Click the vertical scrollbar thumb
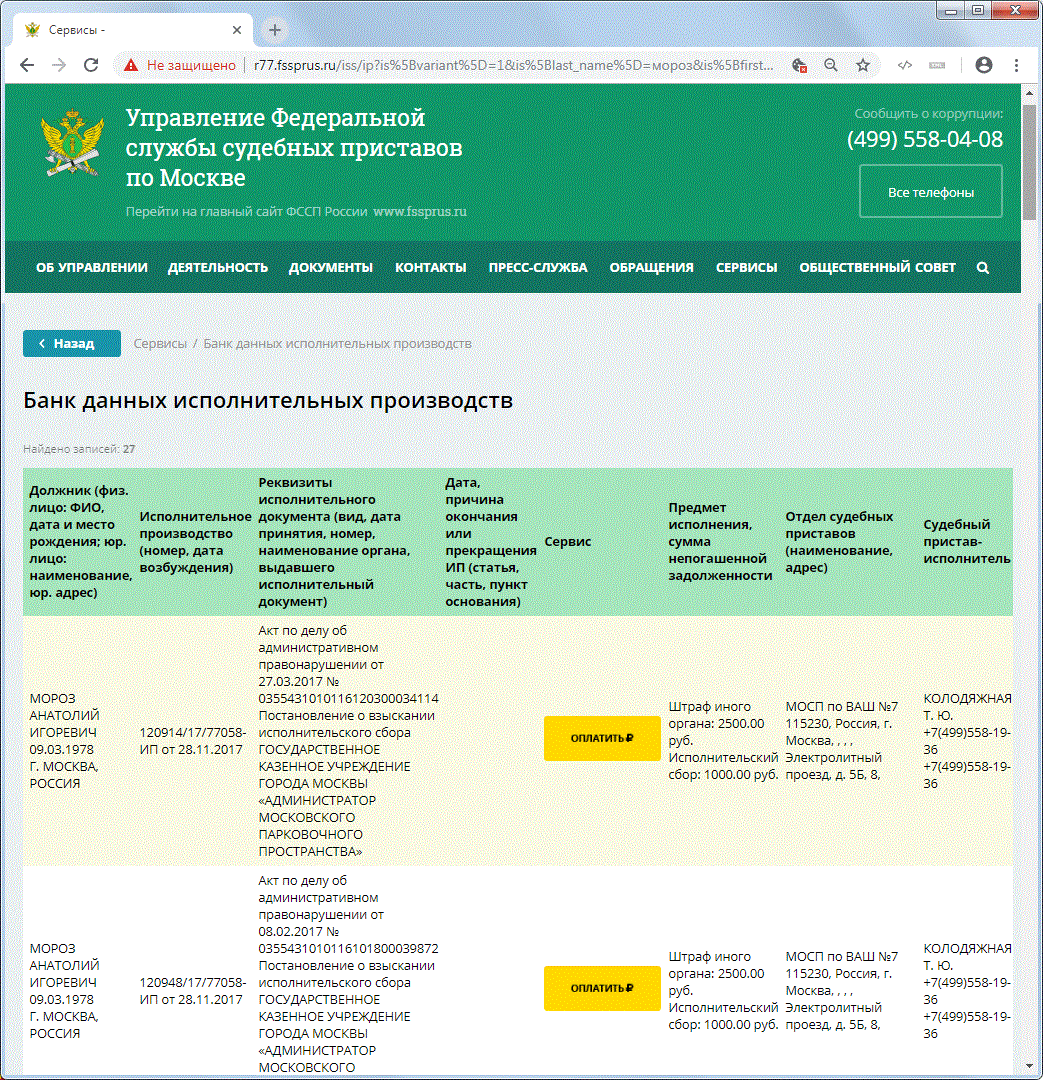Viewport: 1043px width, 1080px height. (x=1029, y=162)
